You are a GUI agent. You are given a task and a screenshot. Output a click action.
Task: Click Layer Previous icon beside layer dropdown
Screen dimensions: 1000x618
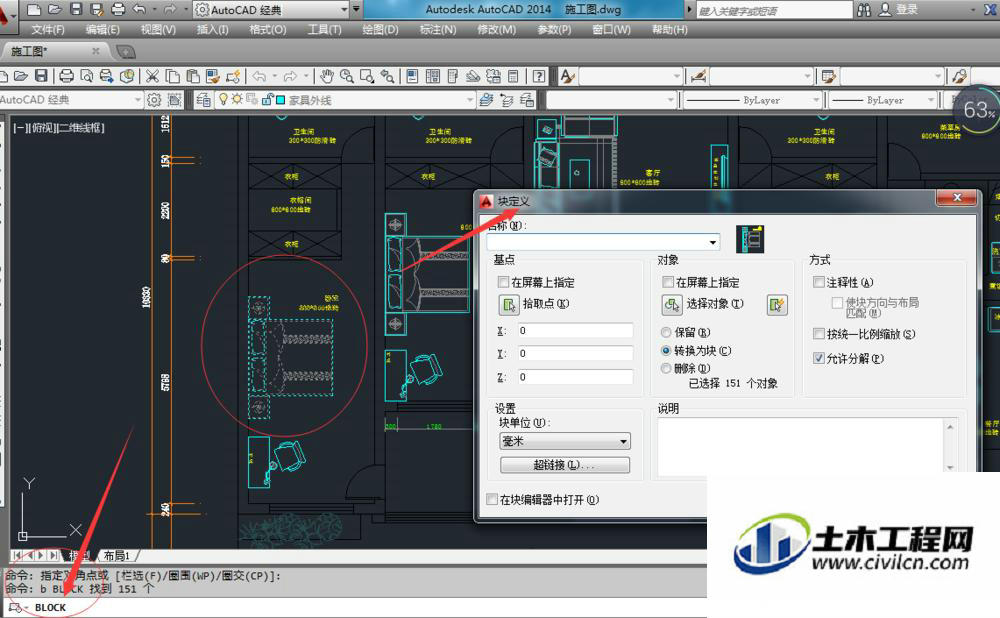coord(507,99)
